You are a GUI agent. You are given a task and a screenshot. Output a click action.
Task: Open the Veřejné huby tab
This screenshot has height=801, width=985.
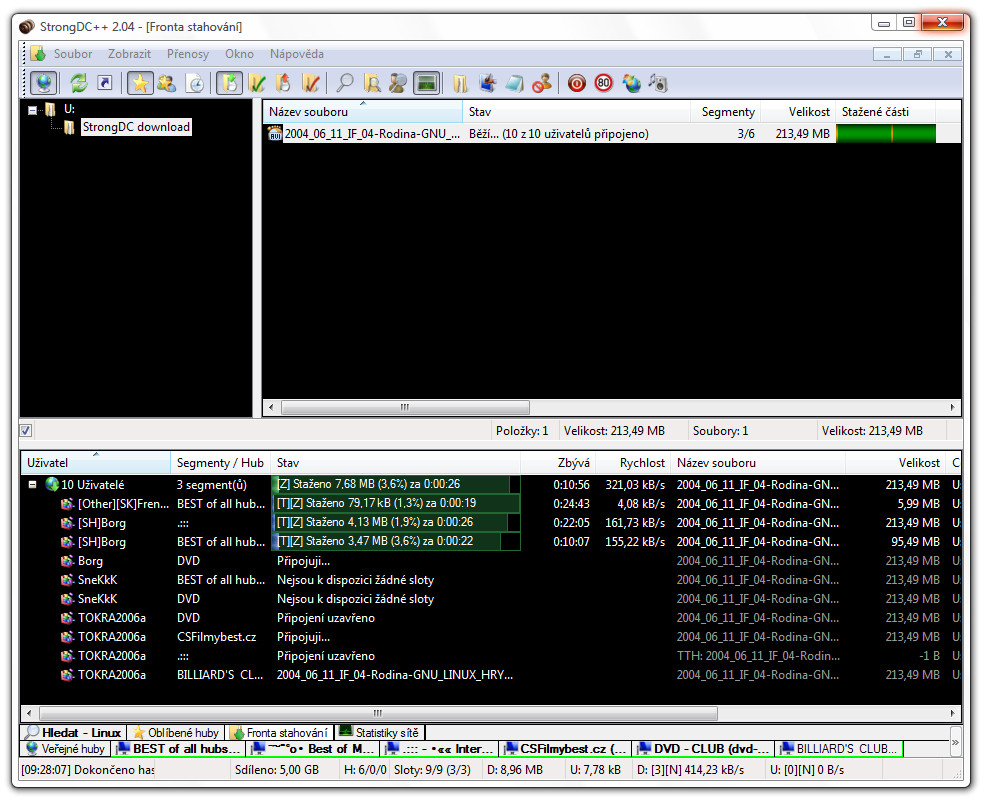click(x=65, y=749)
